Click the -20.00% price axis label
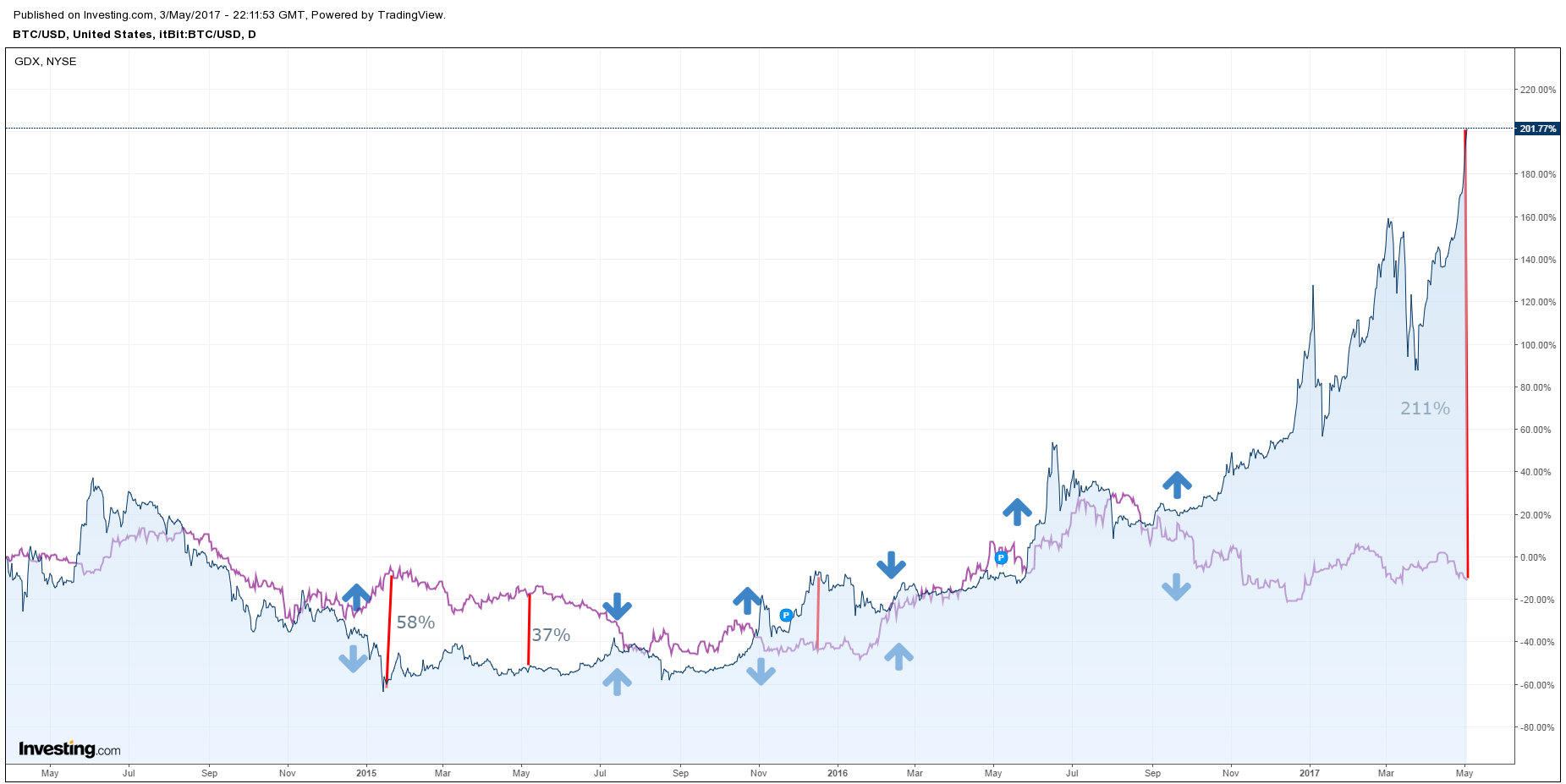This screenshot has width=1566, height=784. pyautogui.click(x=1536, y=600)
